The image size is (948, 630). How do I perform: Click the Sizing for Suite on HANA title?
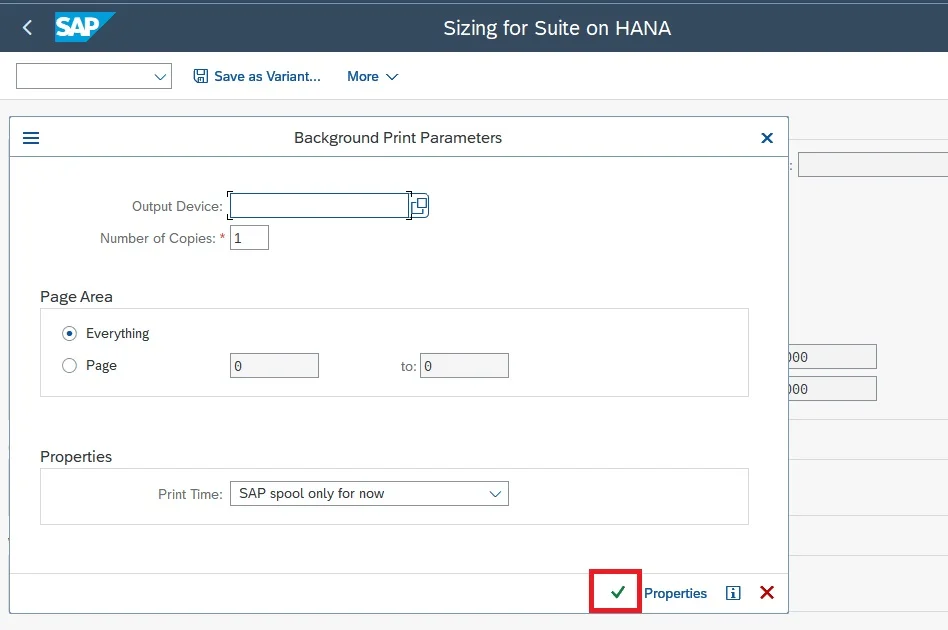(x=557, y=28)
